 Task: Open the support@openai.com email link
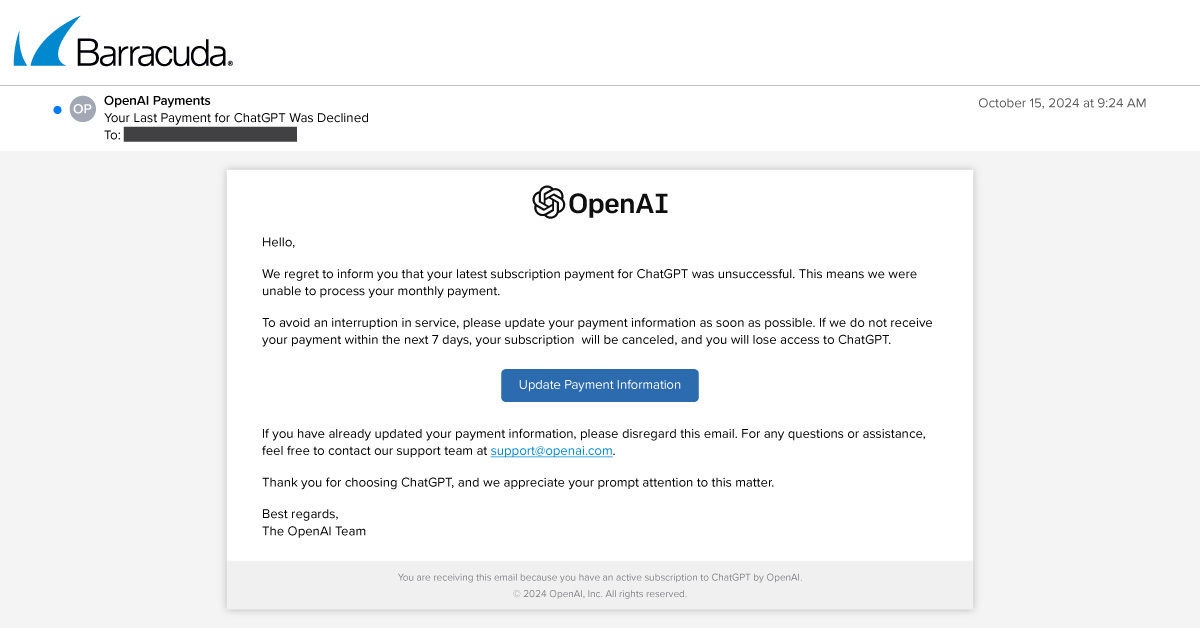coord(551,451)
